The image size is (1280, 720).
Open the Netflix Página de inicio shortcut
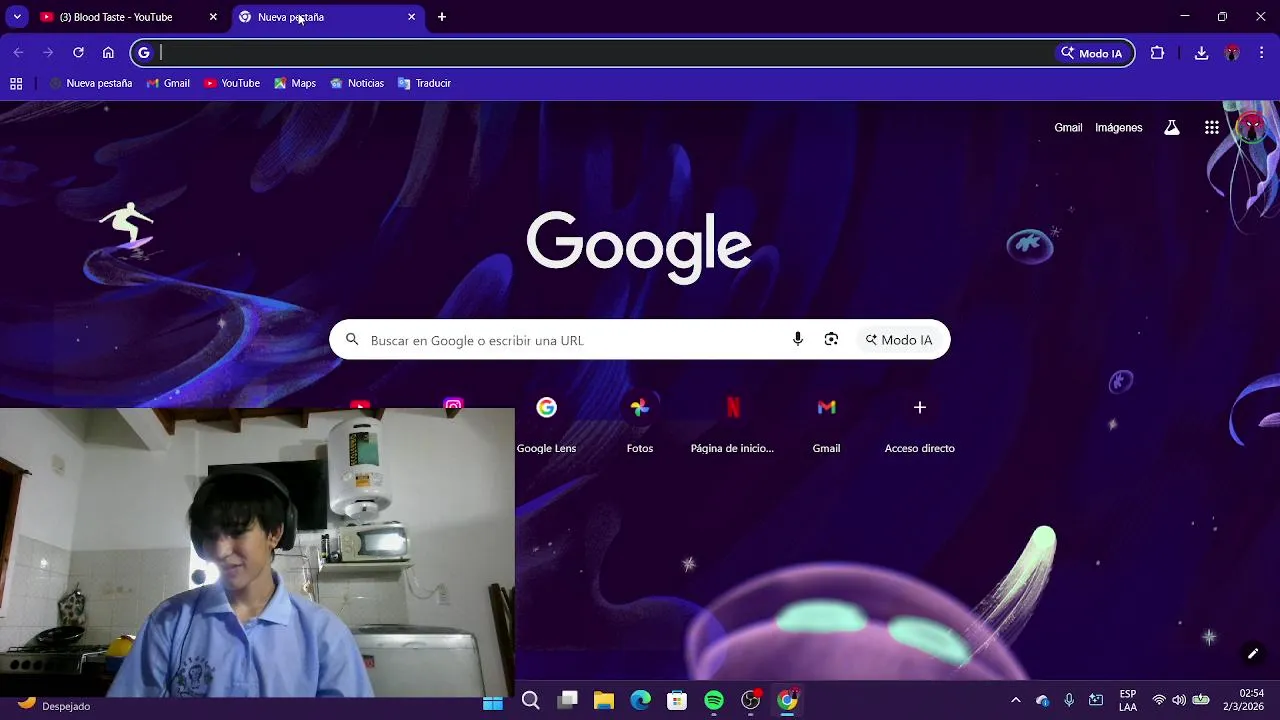pos(733,425)
